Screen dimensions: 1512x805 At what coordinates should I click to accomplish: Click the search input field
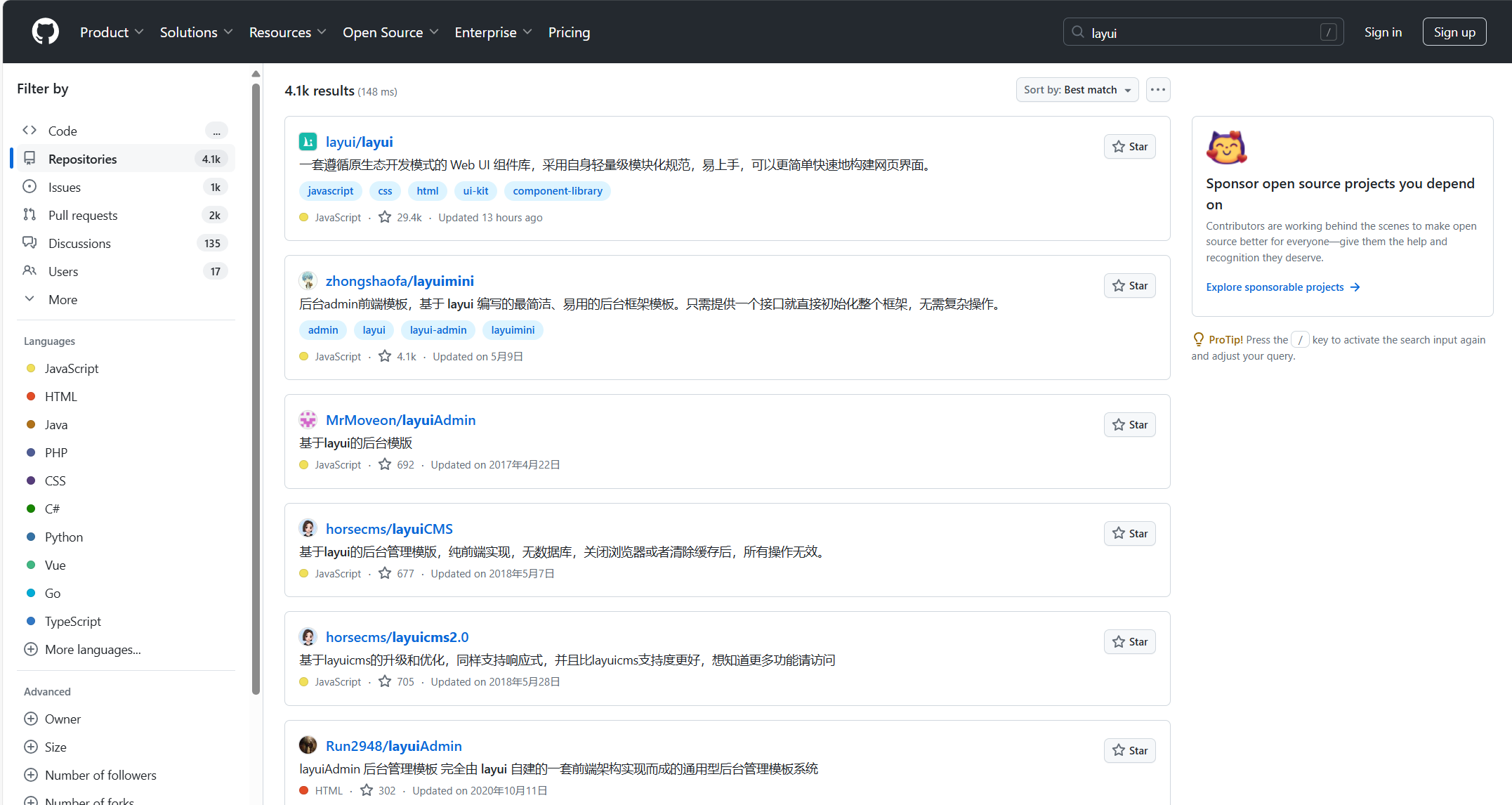1196,32
